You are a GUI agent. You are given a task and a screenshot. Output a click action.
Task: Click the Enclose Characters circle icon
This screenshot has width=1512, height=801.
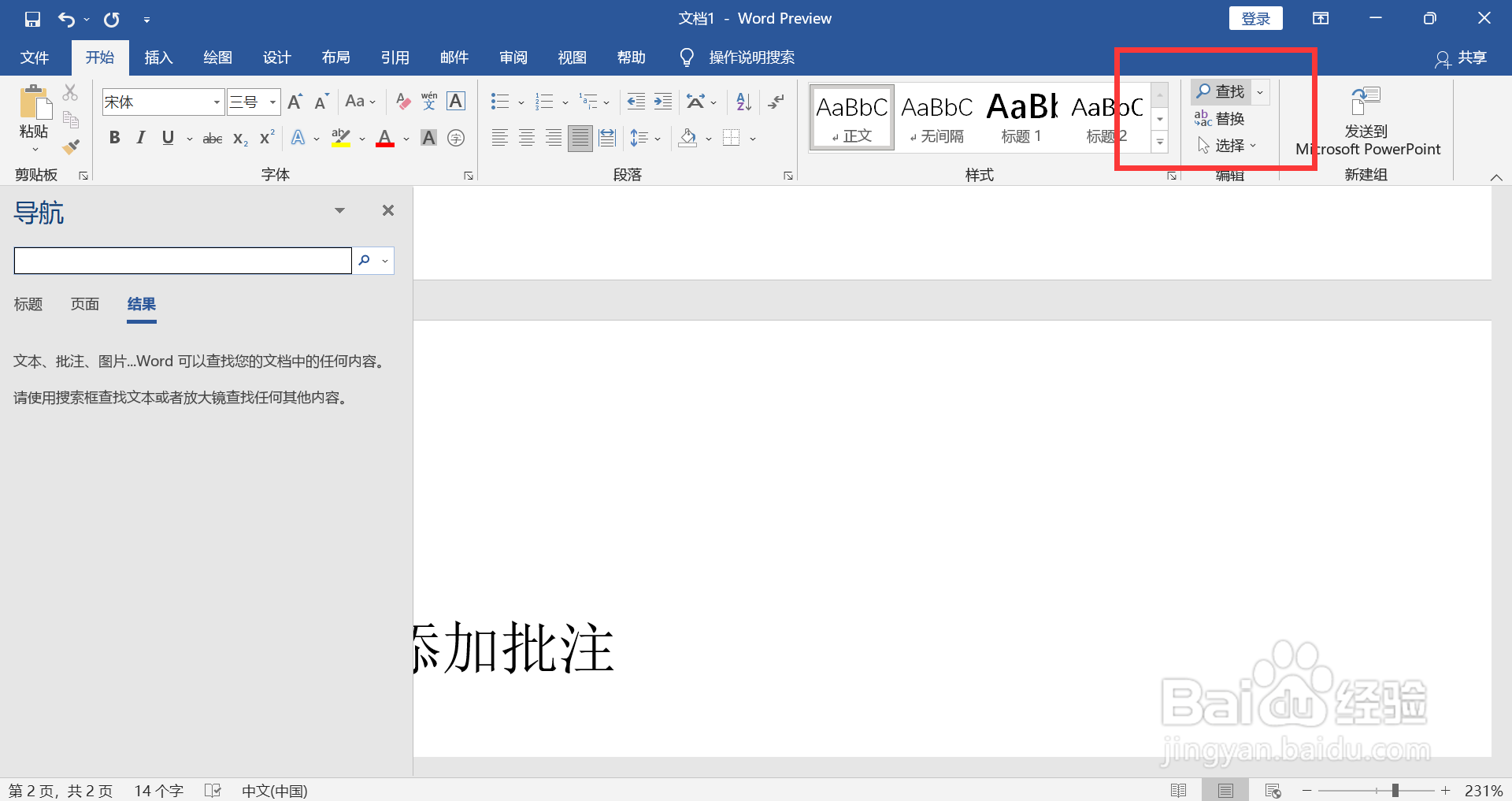tap(456, 139)
